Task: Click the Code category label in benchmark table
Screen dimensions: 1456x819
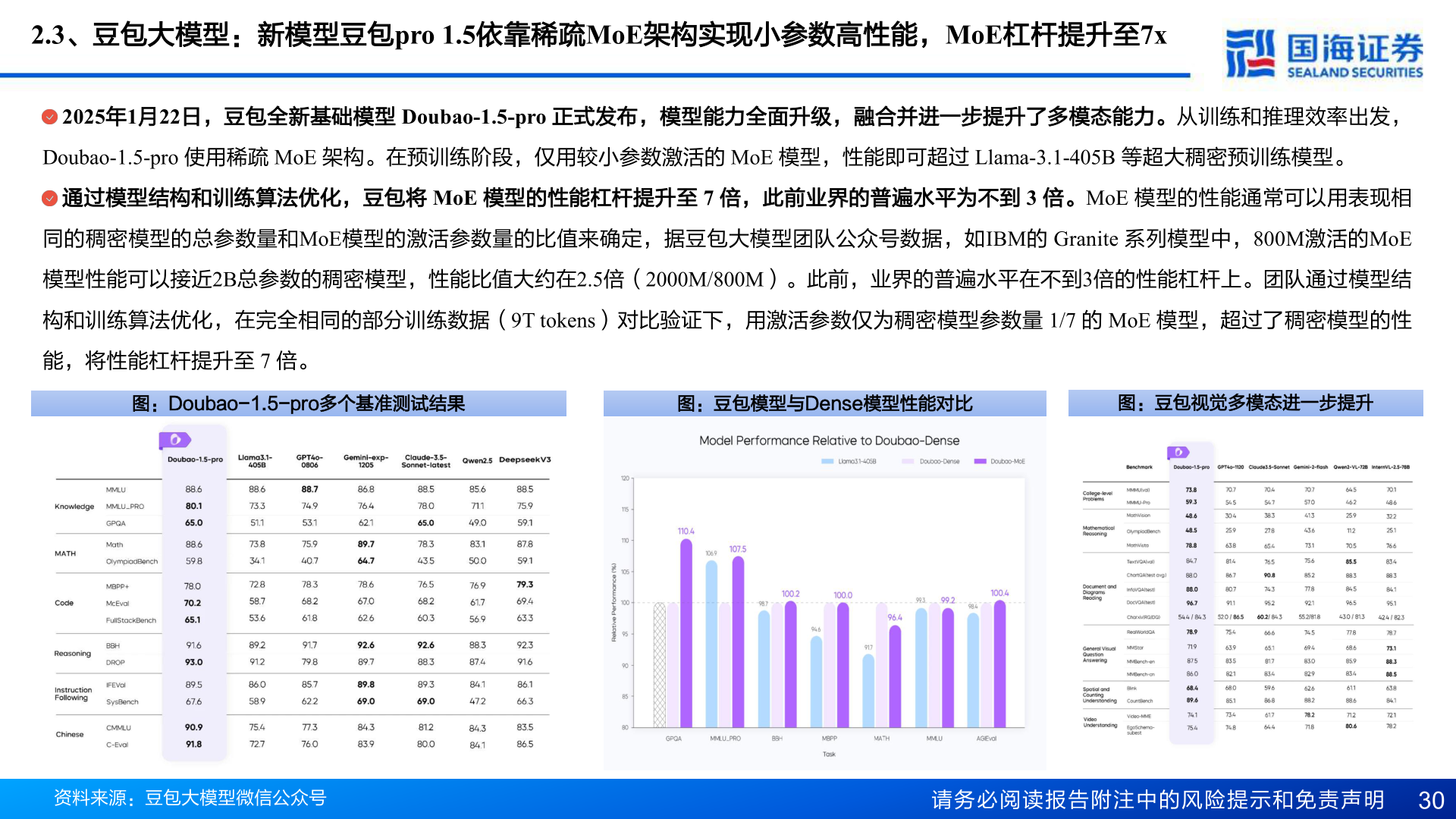Action: 64,603
